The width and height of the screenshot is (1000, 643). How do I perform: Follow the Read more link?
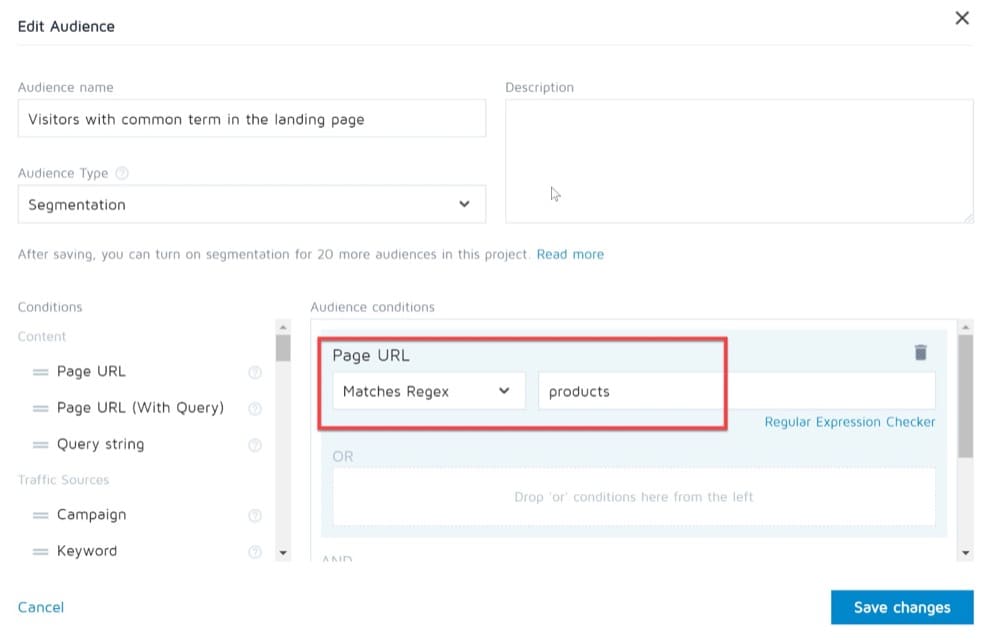click(x=570, y=254)
